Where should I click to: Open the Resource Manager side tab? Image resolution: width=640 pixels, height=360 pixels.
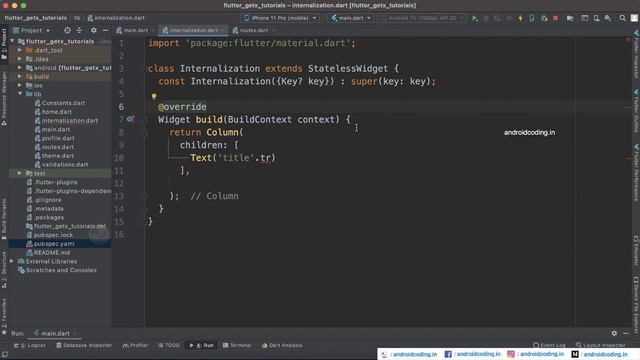[4, 99]
